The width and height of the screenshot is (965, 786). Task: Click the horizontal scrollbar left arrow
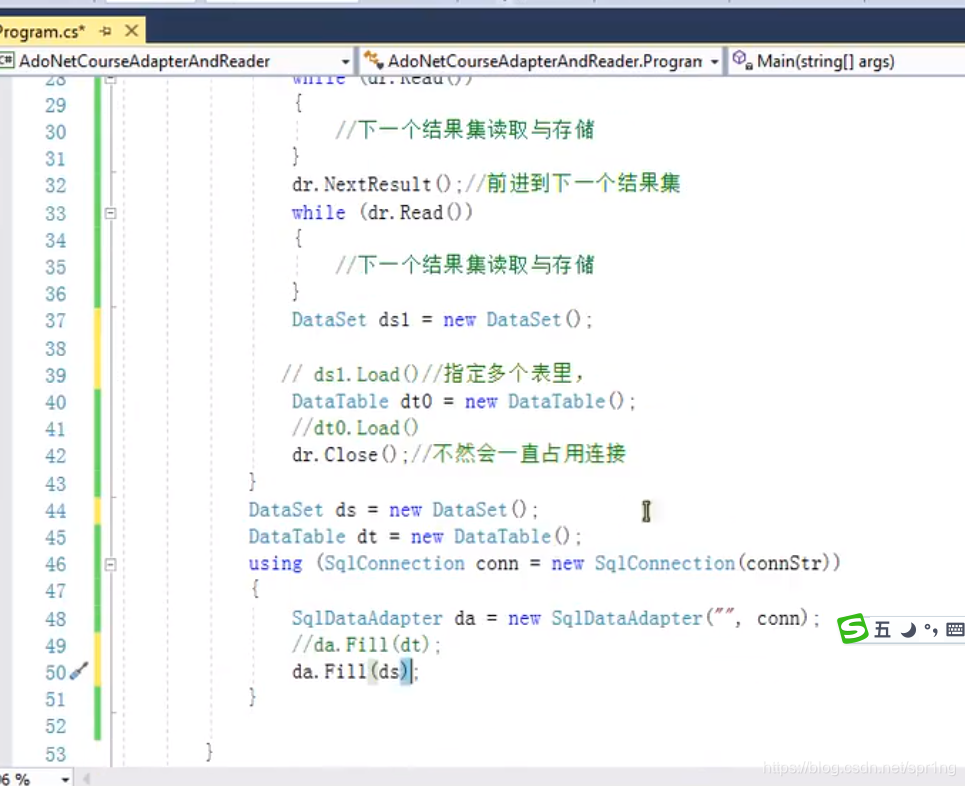87,779
